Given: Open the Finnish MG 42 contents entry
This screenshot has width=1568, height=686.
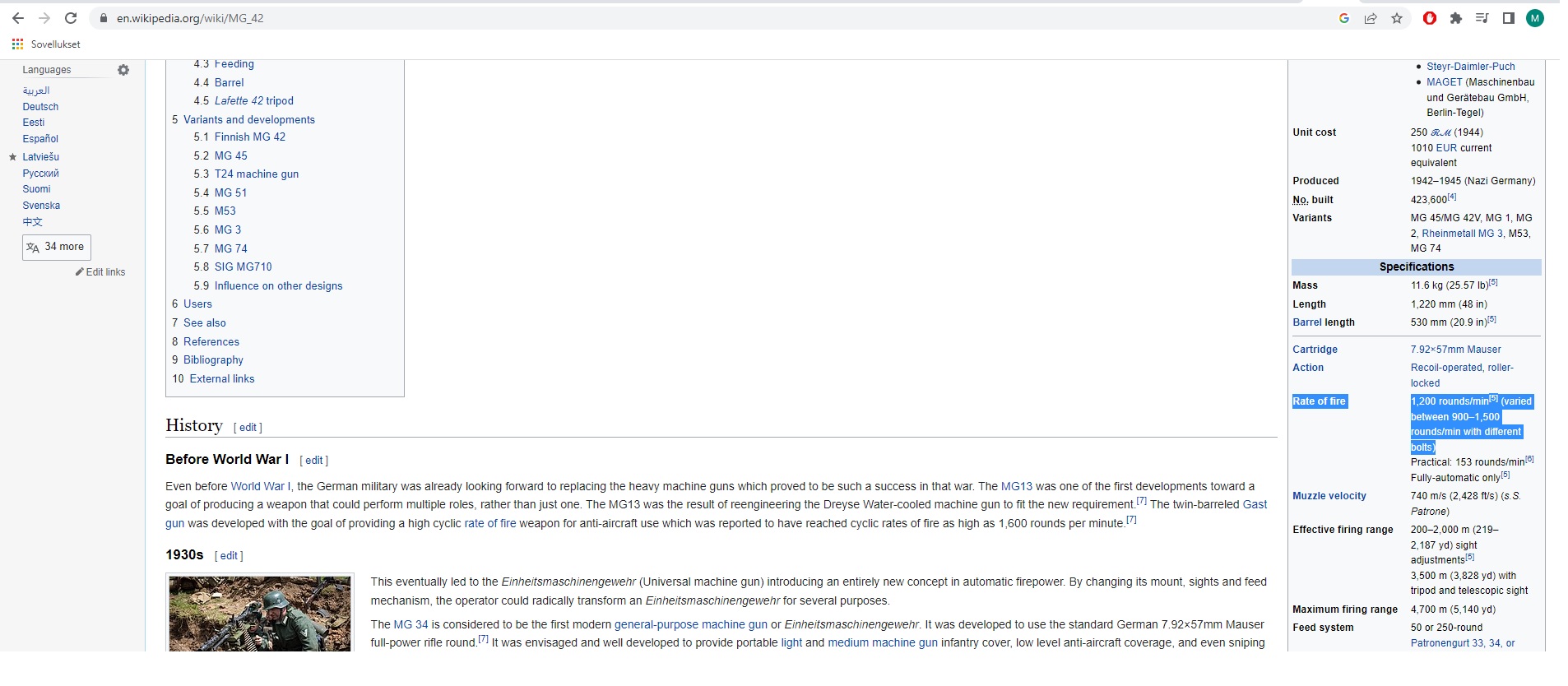Looking at the screenshot, I should click(x=250, y=137).
